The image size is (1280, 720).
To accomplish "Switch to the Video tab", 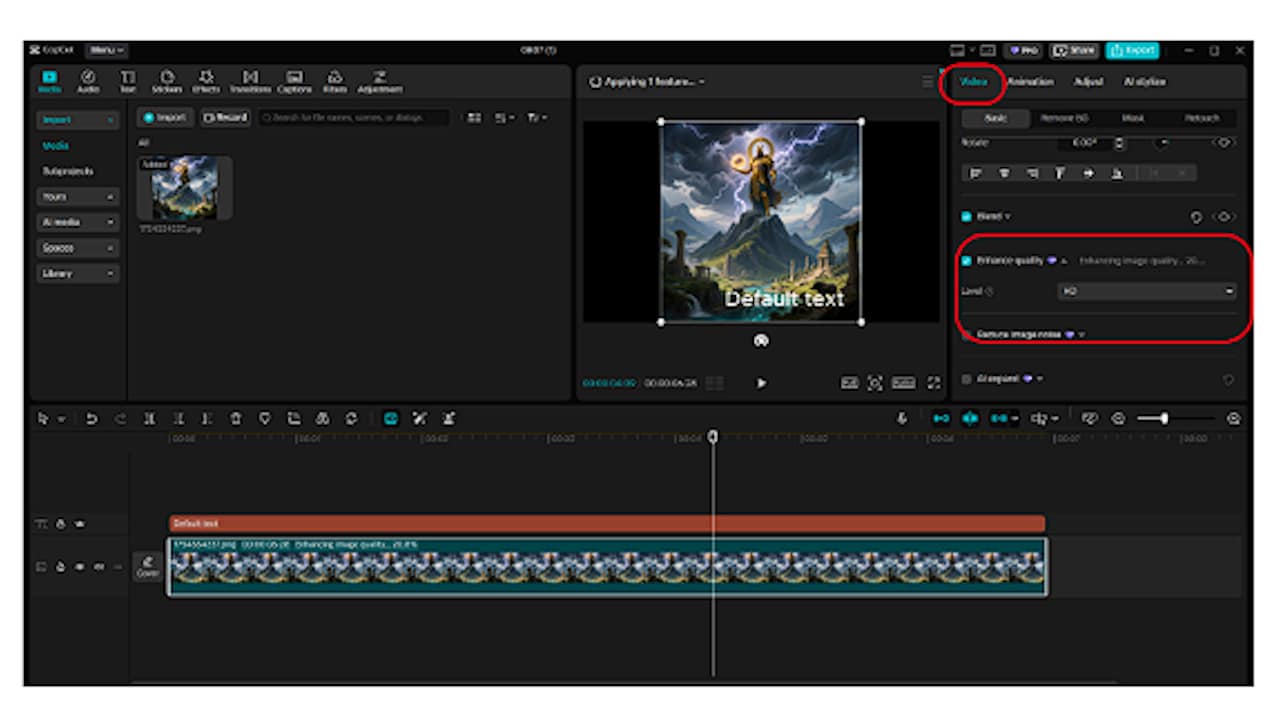I will coord(974,82).
